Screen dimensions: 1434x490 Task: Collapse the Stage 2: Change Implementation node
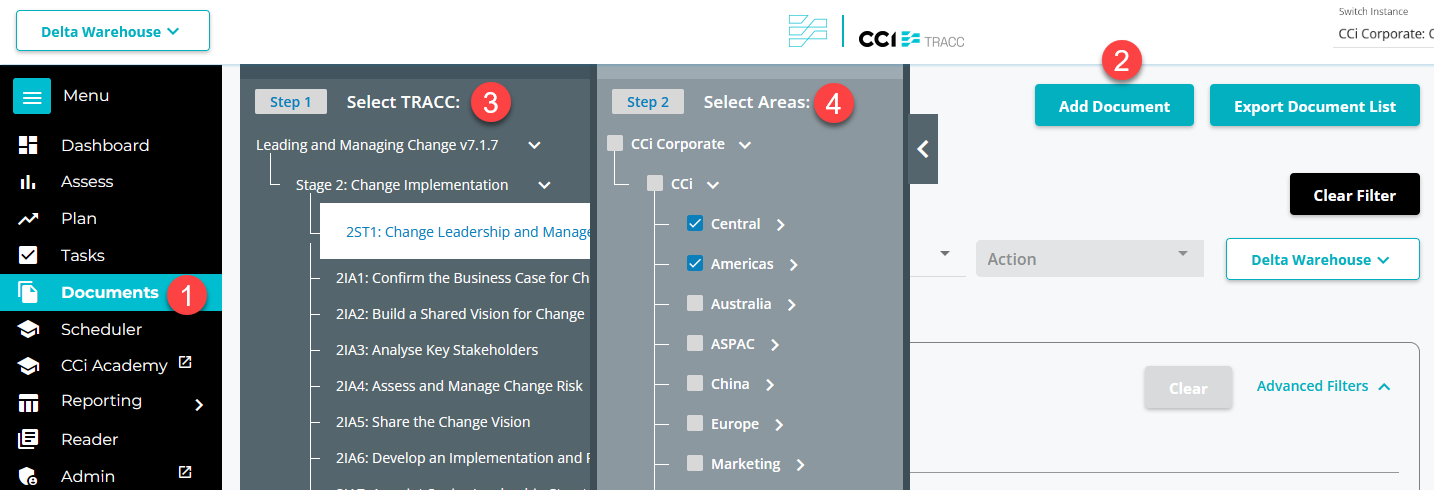click(544, 185)
